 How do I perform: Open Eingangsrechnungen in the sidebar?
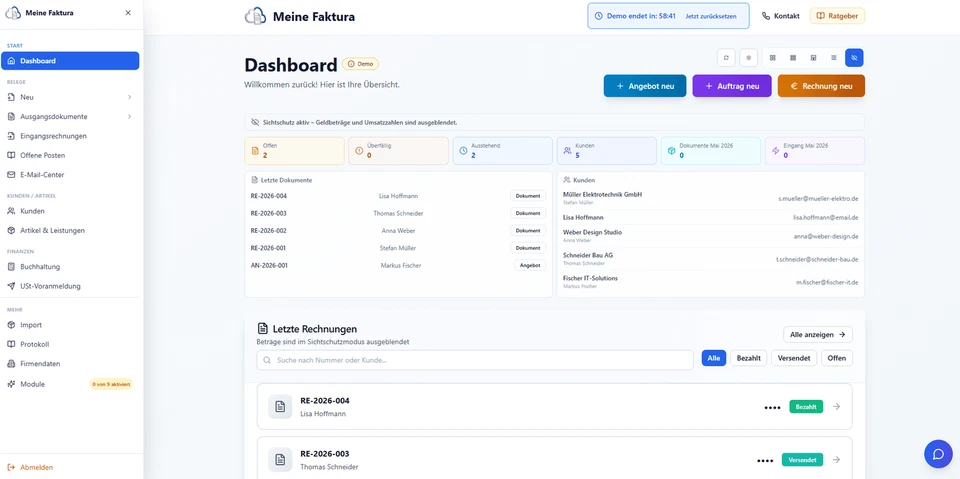coord(70,136)
